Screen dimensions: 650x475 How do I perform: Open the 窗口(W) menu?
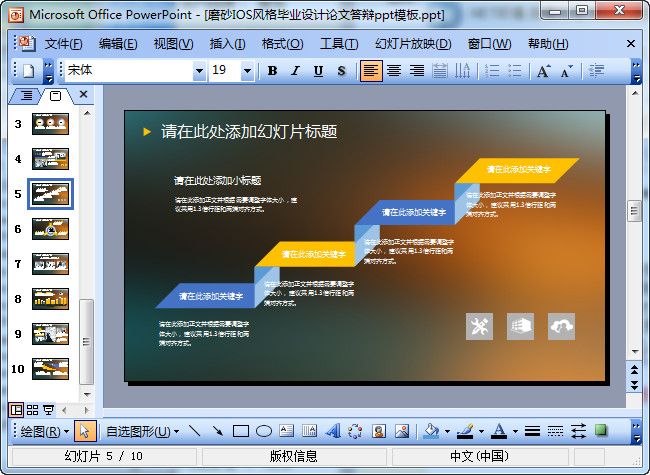489,44
